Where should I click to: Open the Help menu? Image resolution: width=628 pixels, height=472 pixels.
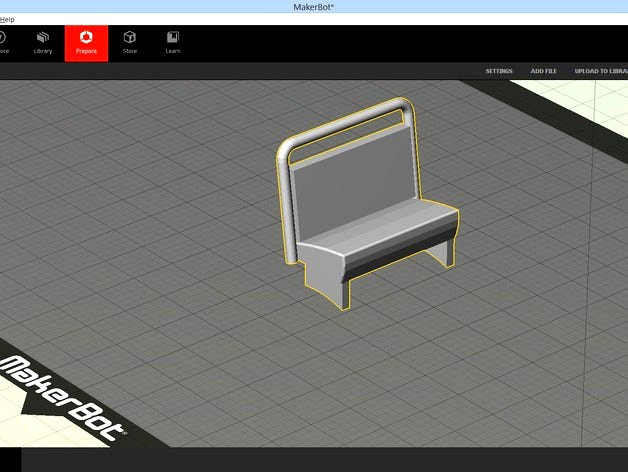pyautogui.click(x=7, y=19)
